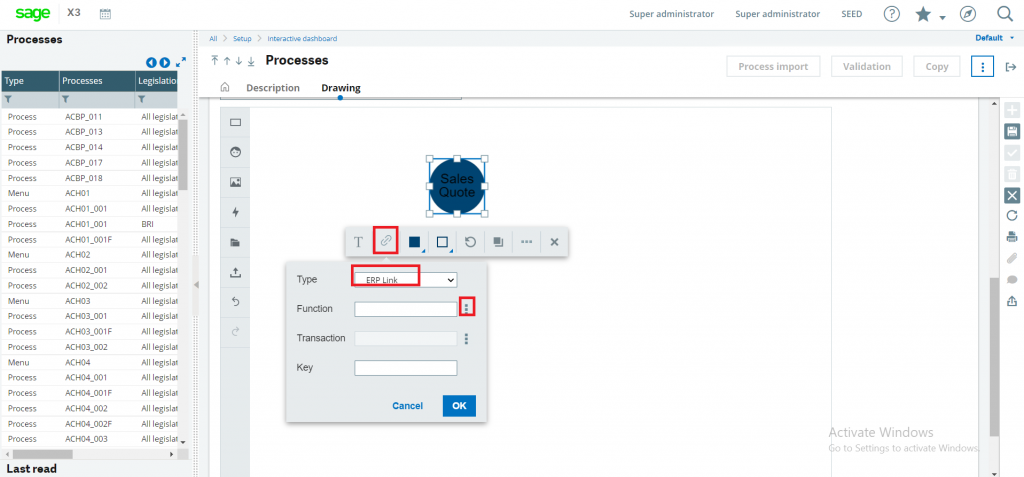Click the lightning bolt tool in sidebar
The image size is (1024, 477).
[236, 212]
